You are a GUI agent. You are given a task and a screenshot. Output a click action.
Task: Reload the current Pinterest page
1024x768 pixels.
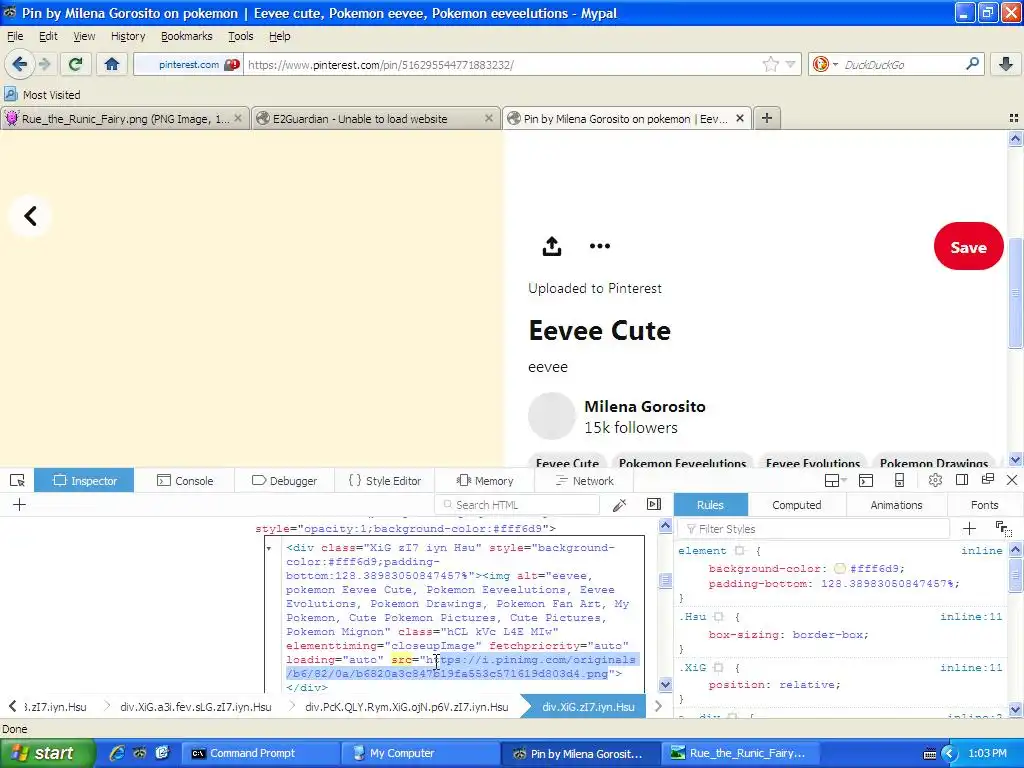[x=75, y=64]
